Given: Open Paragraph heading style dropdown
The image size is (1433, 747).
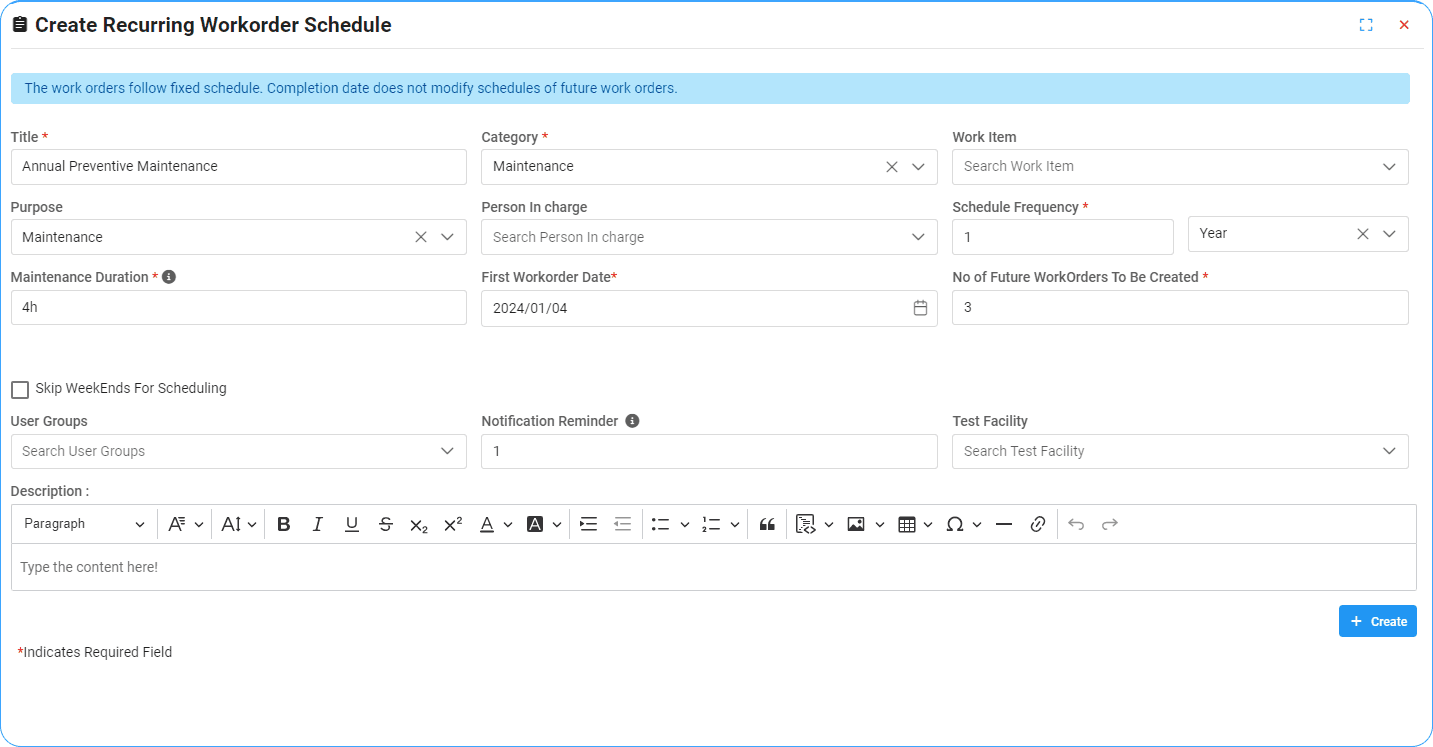Looking at the screenshot, I should 84,524.
